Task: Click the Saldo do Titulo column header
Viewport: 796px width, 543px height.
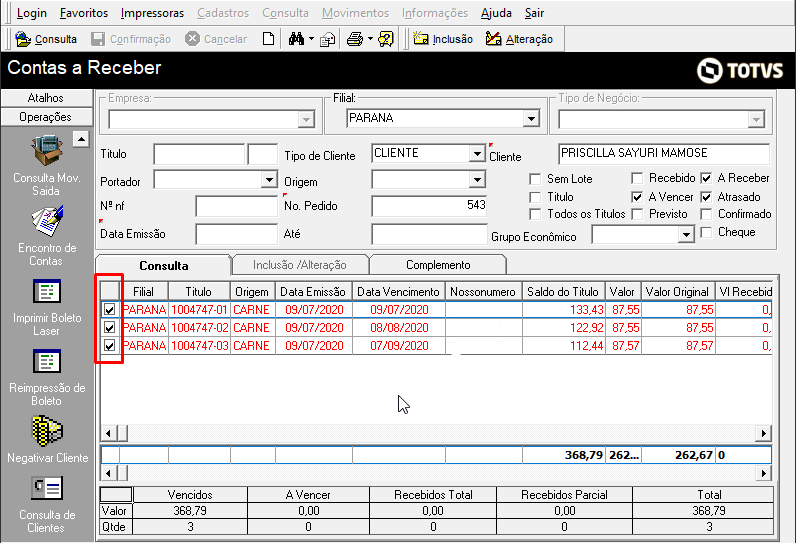Action: point(563,292)
